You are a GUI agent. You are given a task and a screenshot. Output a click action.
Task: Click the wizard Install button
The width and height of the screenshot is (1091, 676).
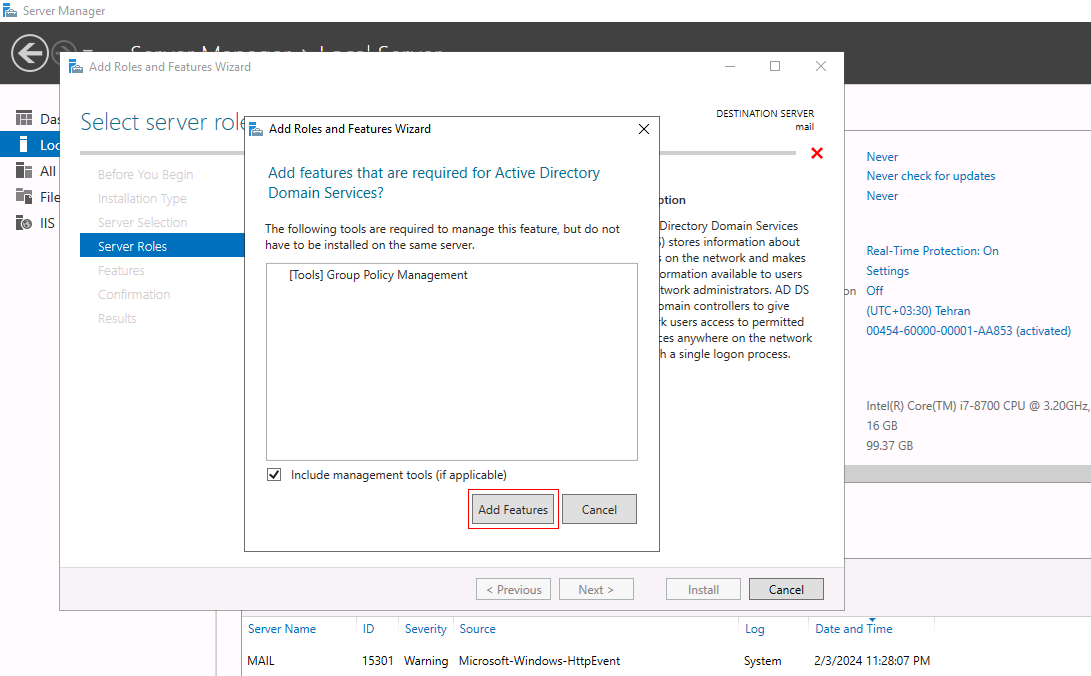pyautogui.click(x=703, y=589)
